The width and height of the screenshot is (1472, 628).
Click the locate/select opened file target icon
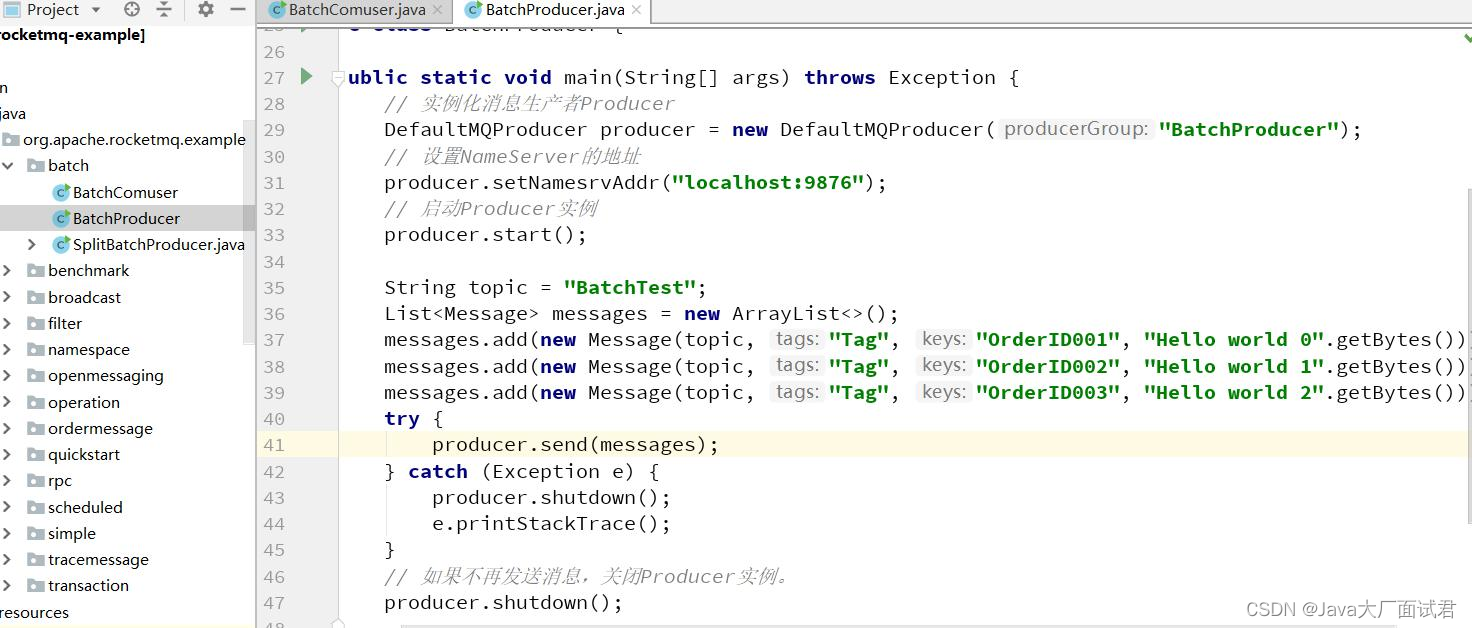coord(132,10)
